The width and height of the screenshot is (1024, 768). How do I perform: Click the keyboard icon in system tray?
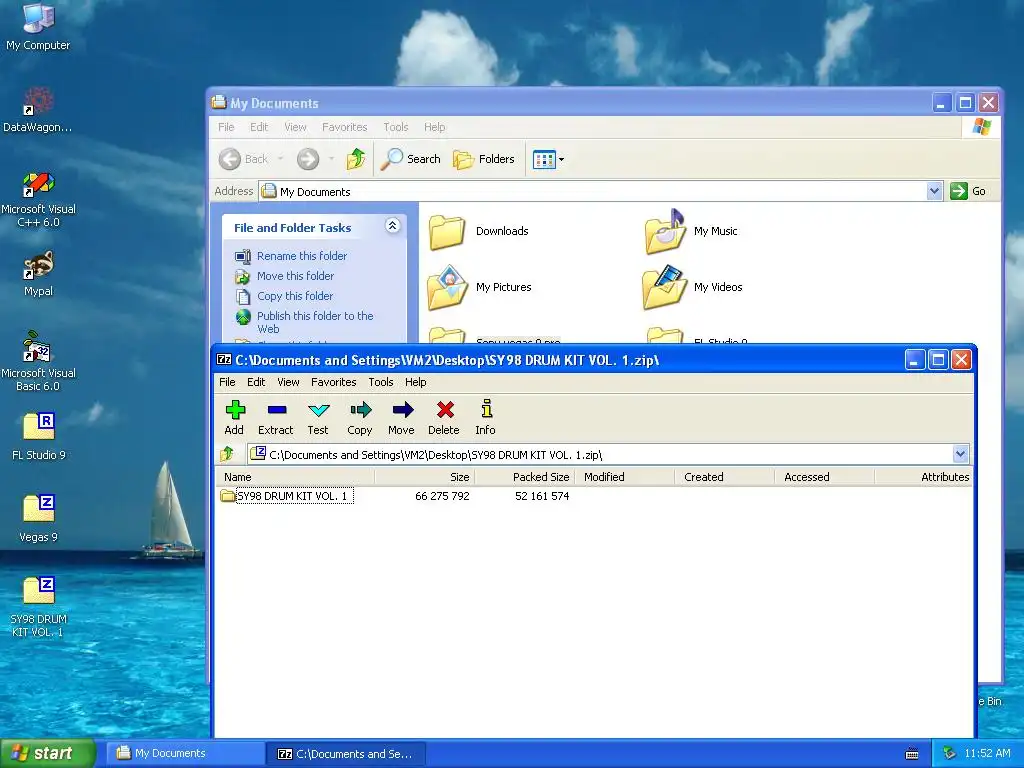(912, 754)
